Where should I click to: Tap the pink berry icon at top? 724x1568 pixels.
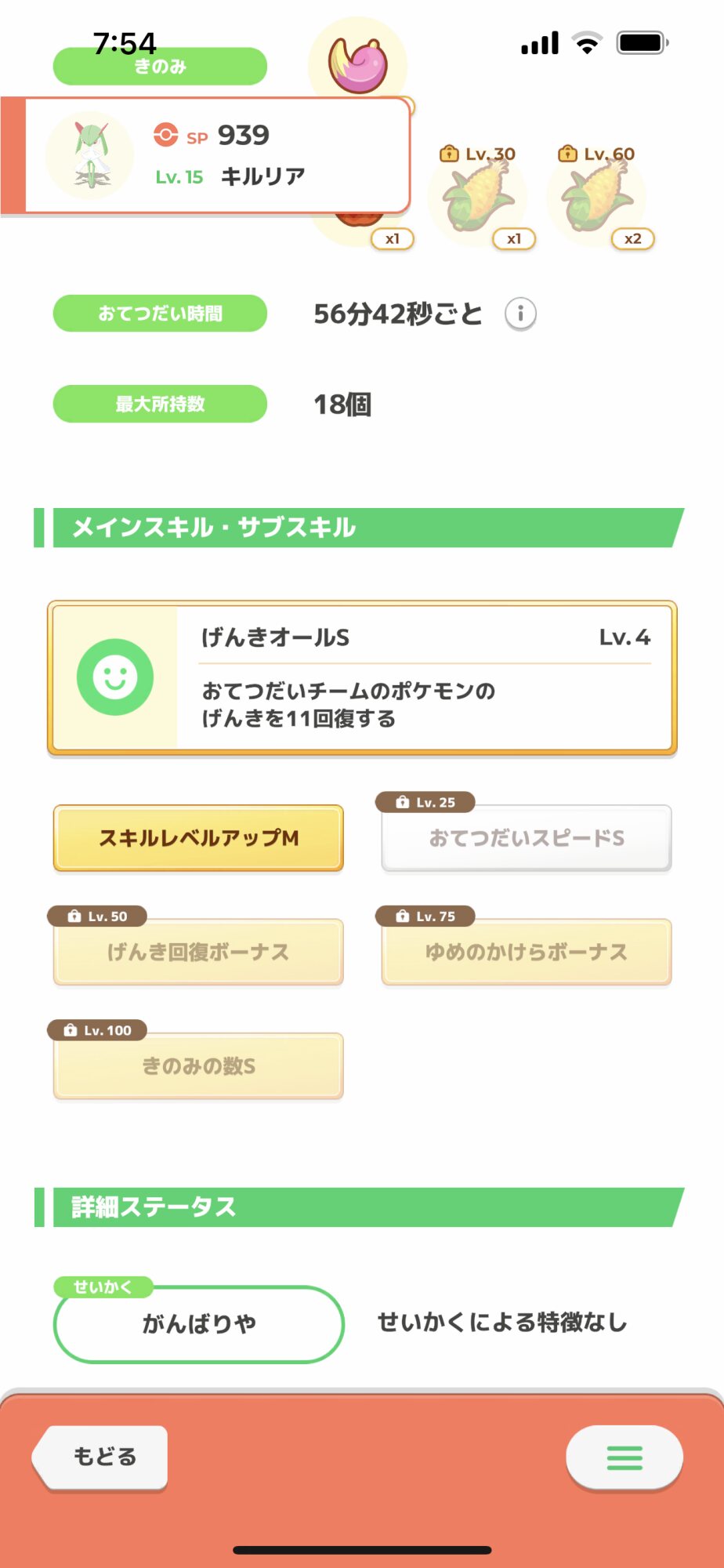358,63
